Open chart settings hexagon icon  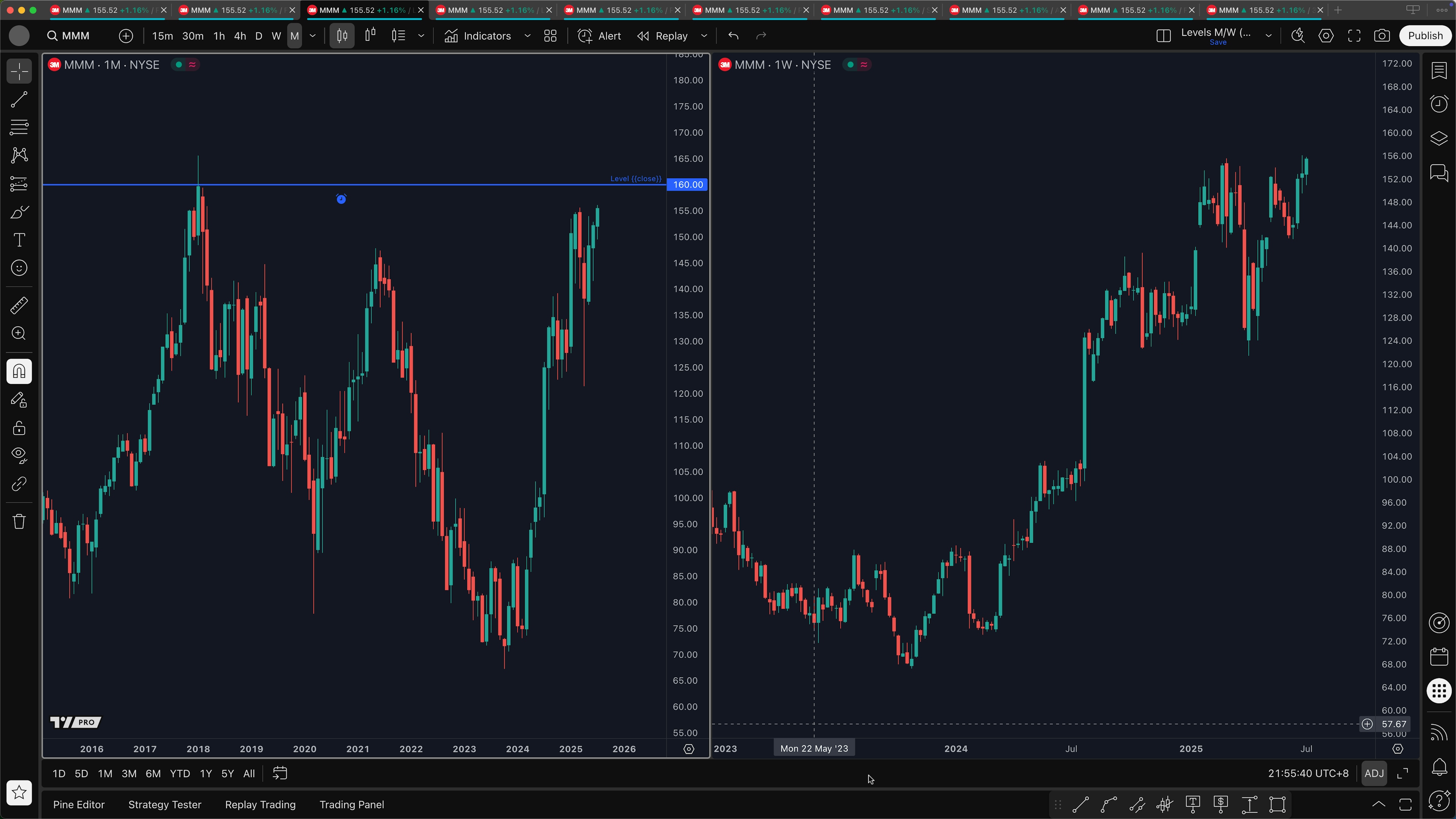1326,36
